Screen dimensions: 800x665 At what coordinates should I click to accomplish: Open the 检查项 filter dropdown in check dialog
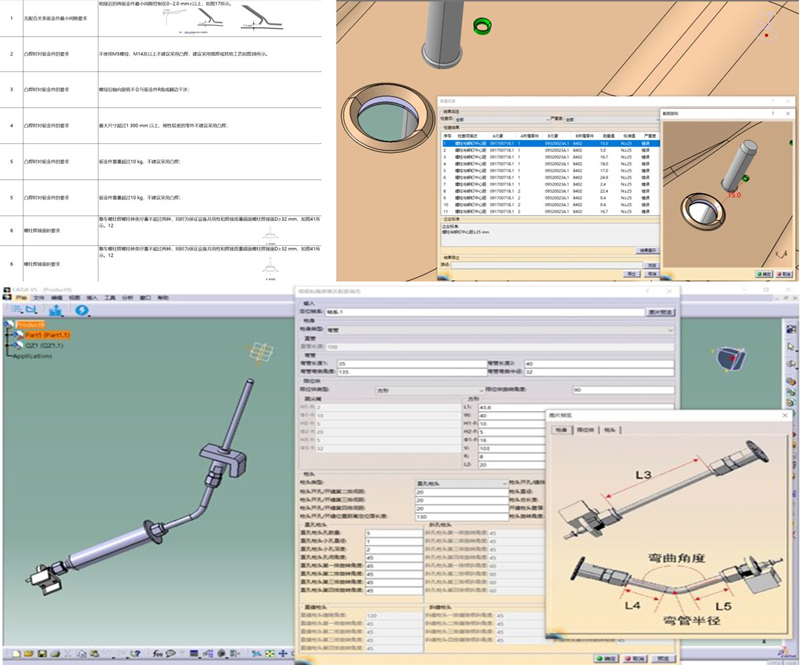[x=502, y=119]
